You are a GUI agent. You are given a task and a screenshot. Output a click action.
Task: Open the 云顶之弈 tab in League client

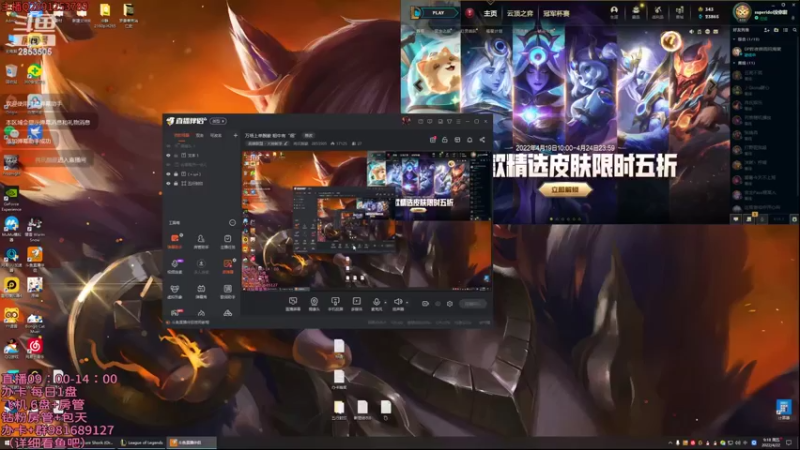(x=519, y=13)
